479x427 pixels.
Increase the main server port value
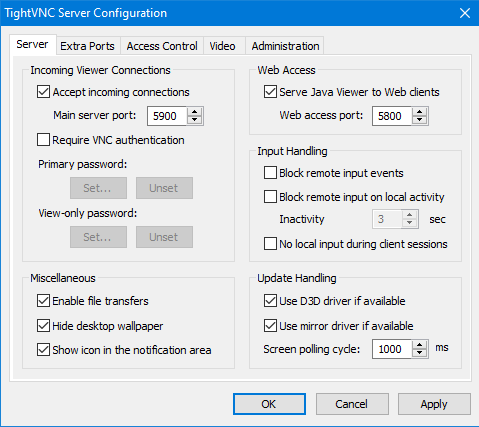pyautogui.click(x=194, y=112)
